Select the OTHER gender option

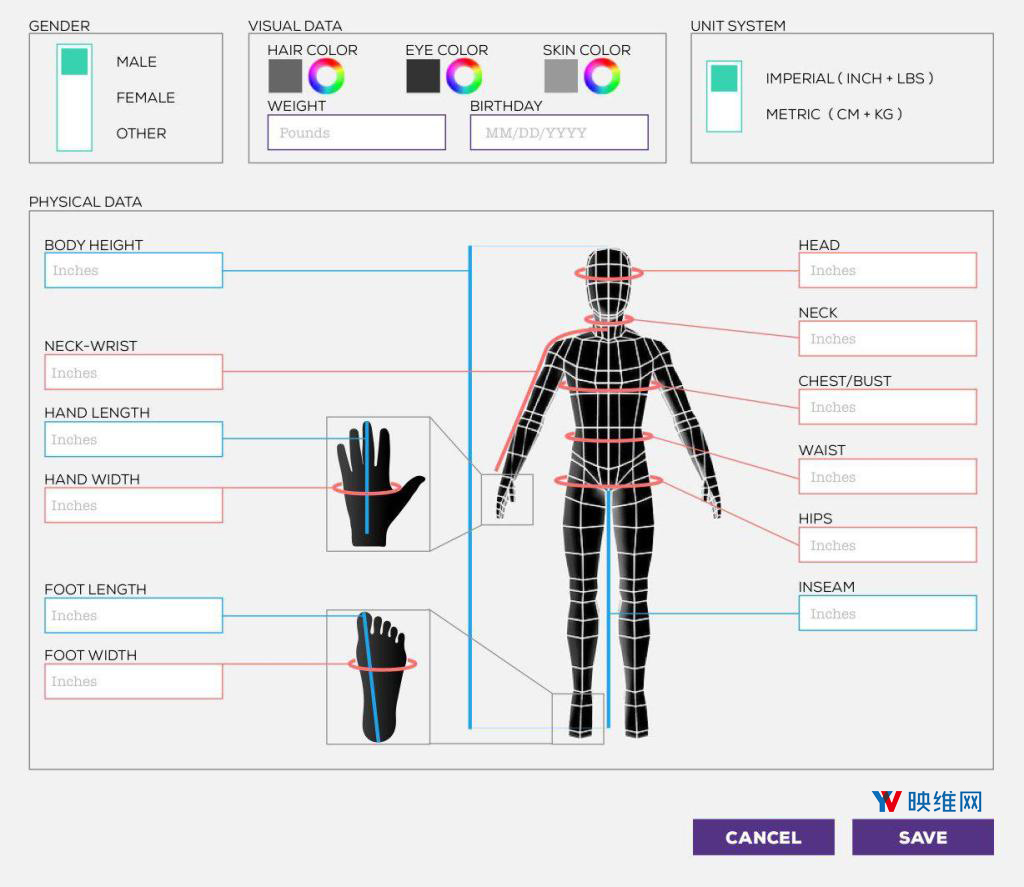point(141,133)
